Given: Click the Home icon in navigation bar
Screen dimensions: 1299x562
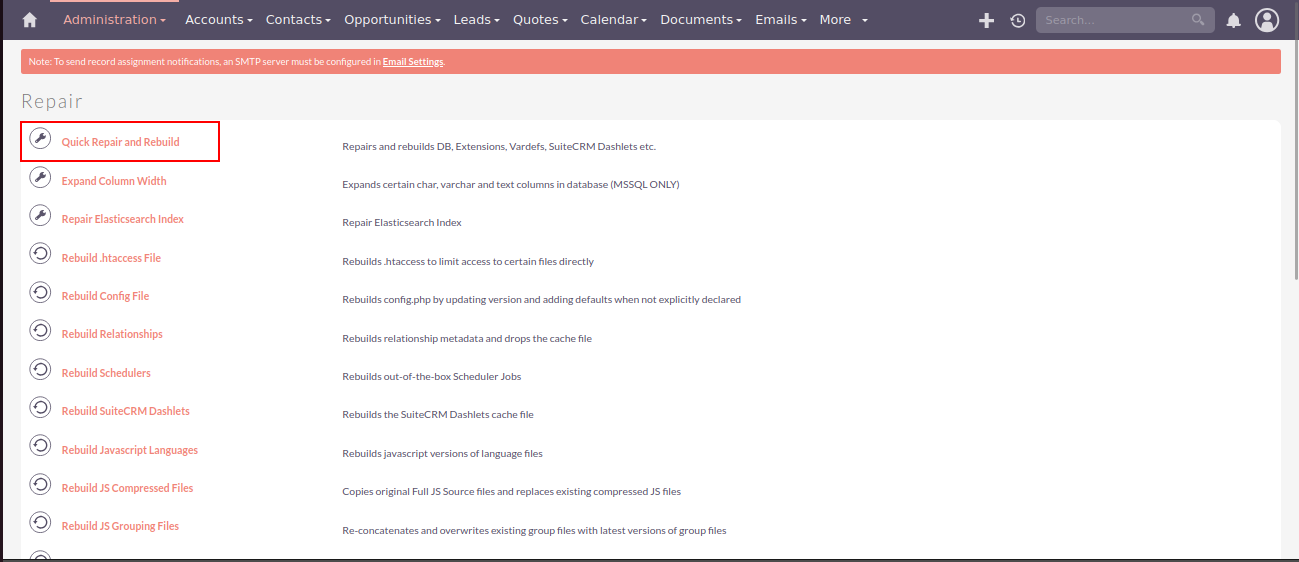Looking at the screenshot, I should [30, 20].
